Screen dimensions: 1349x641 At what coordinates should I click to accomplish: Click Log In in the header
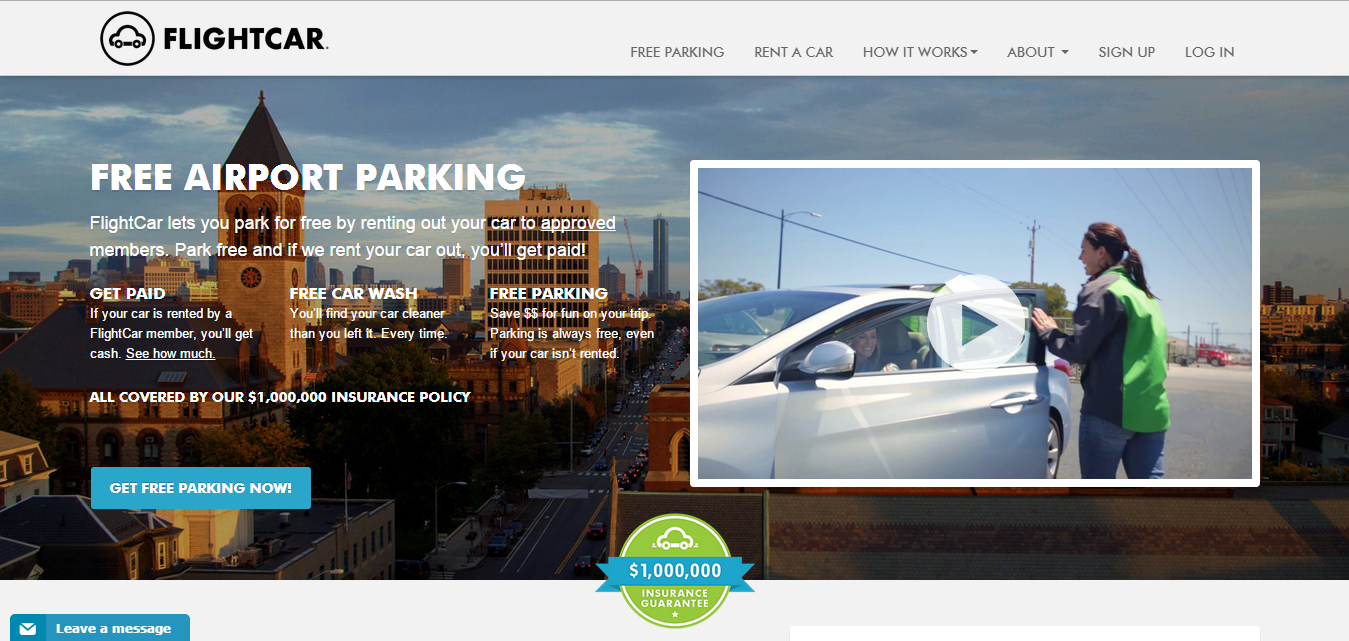tap(1209, 52)
